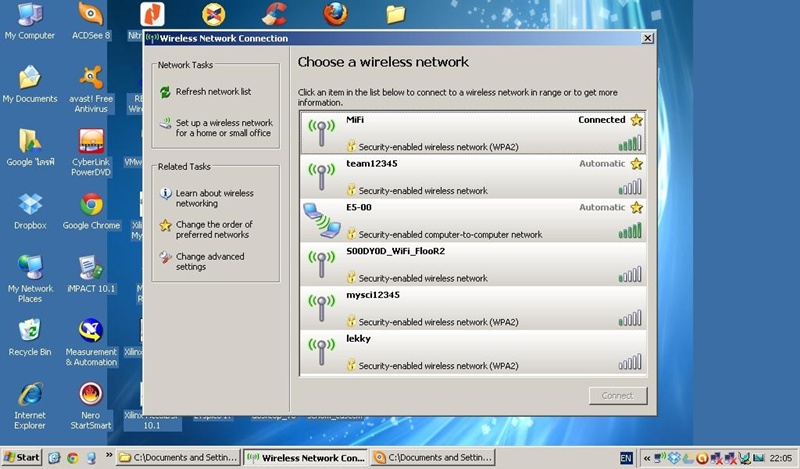This screenshot has height=469, width=800.
Task: Click the Connect button
Action: coord(617,396)
